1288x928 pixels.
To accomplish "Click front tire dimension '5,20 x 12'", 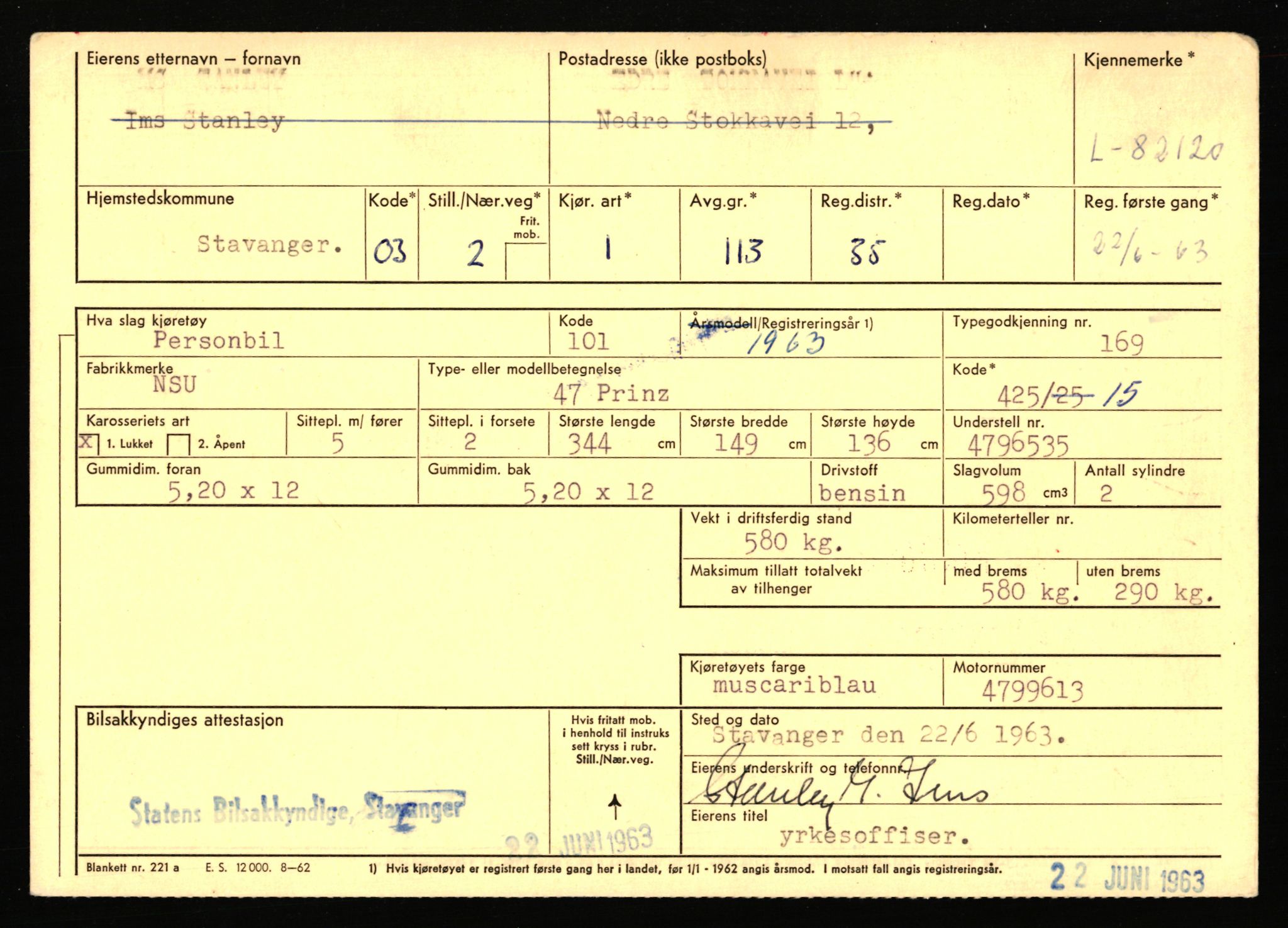I will click(233, 490).
